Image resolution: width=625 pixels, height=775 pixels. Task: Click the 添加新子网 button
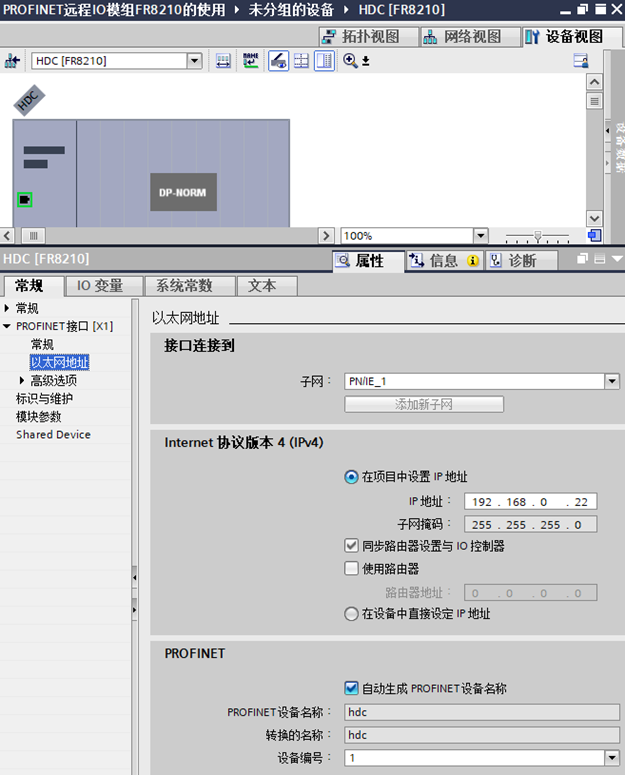pyautogui.click(x=424, y=404)
